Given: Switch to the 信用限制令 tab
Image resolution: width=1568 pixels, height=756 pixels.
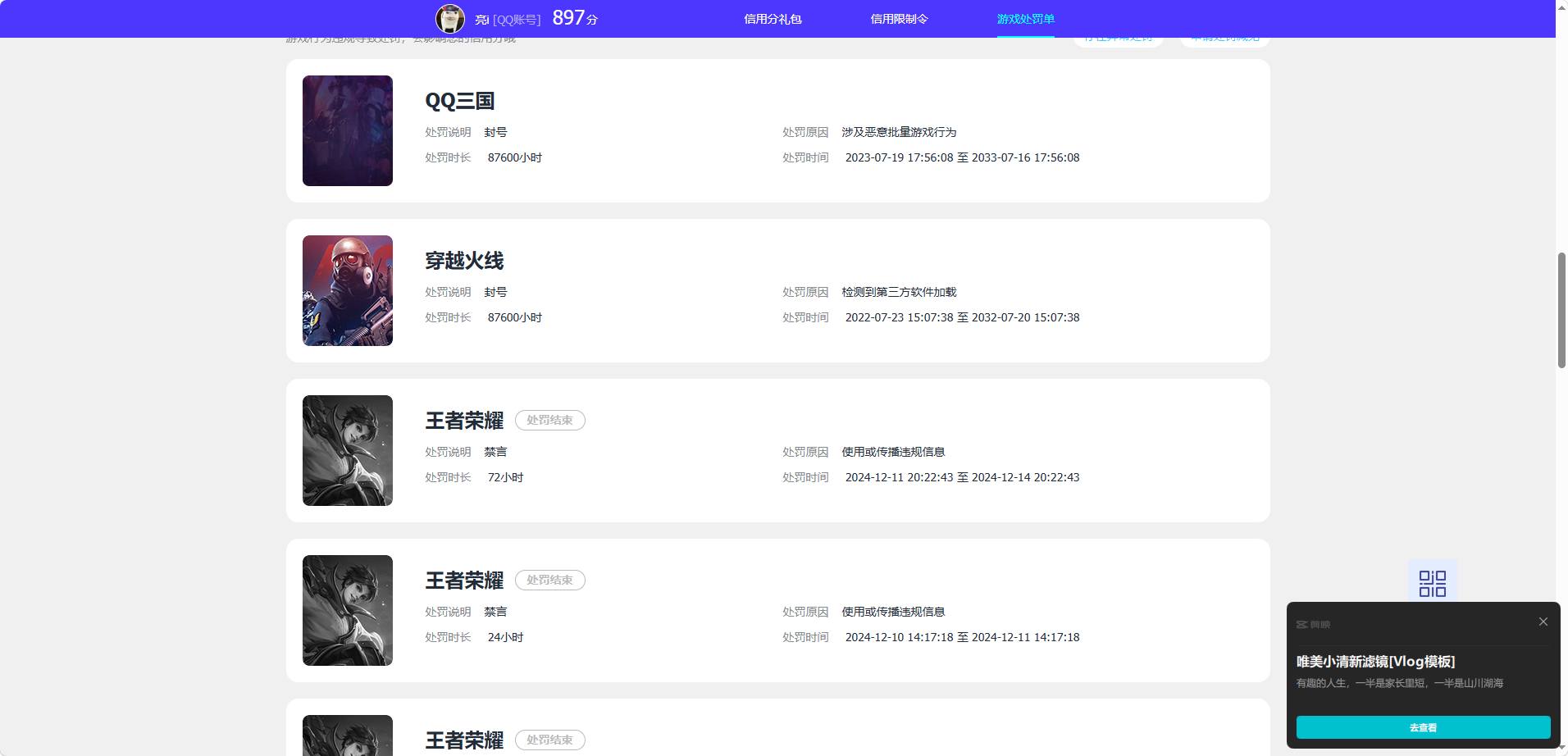Looking at the screenshot, I should pos(899,19).
